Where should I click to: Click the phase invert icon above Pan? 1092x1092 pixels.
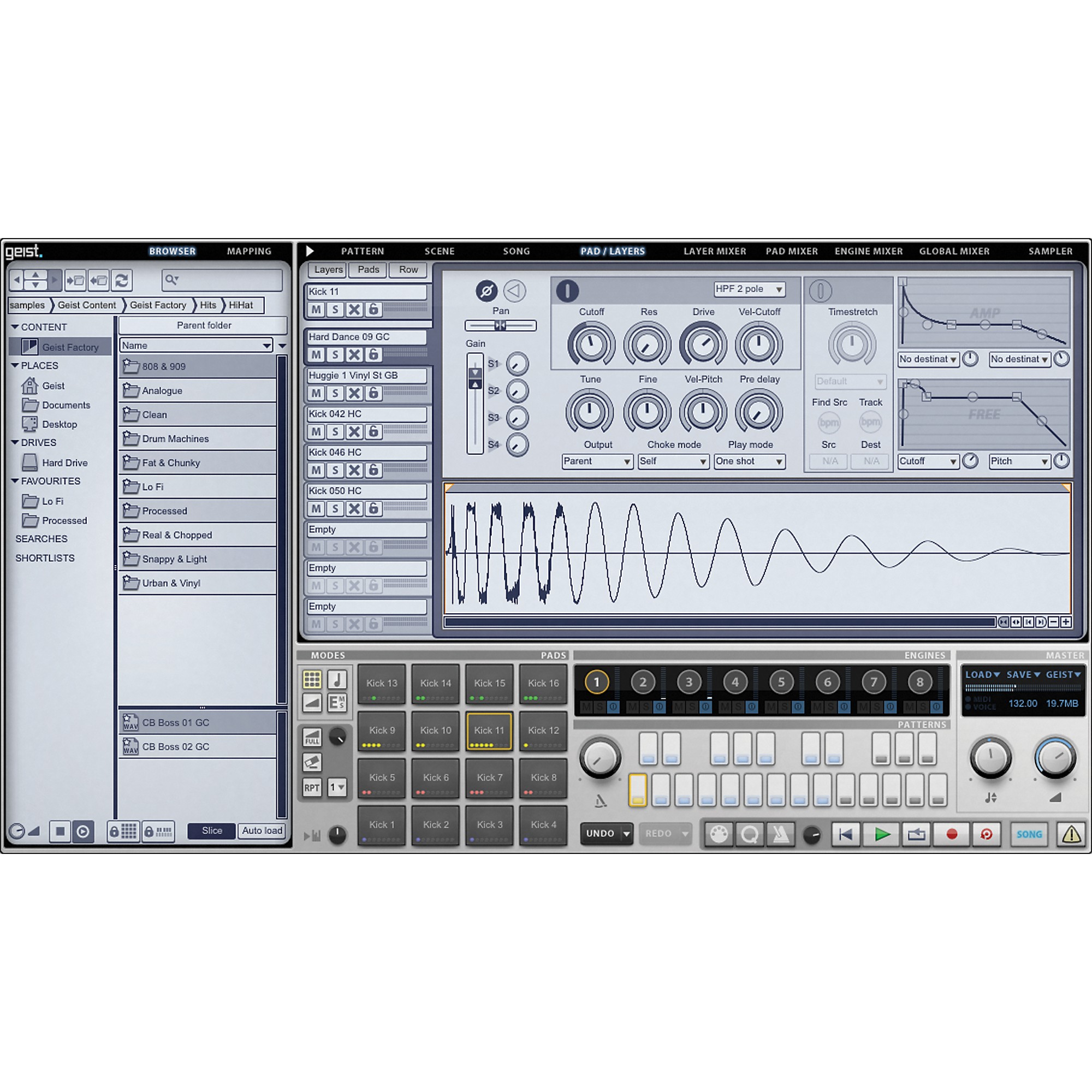point(486,291)
